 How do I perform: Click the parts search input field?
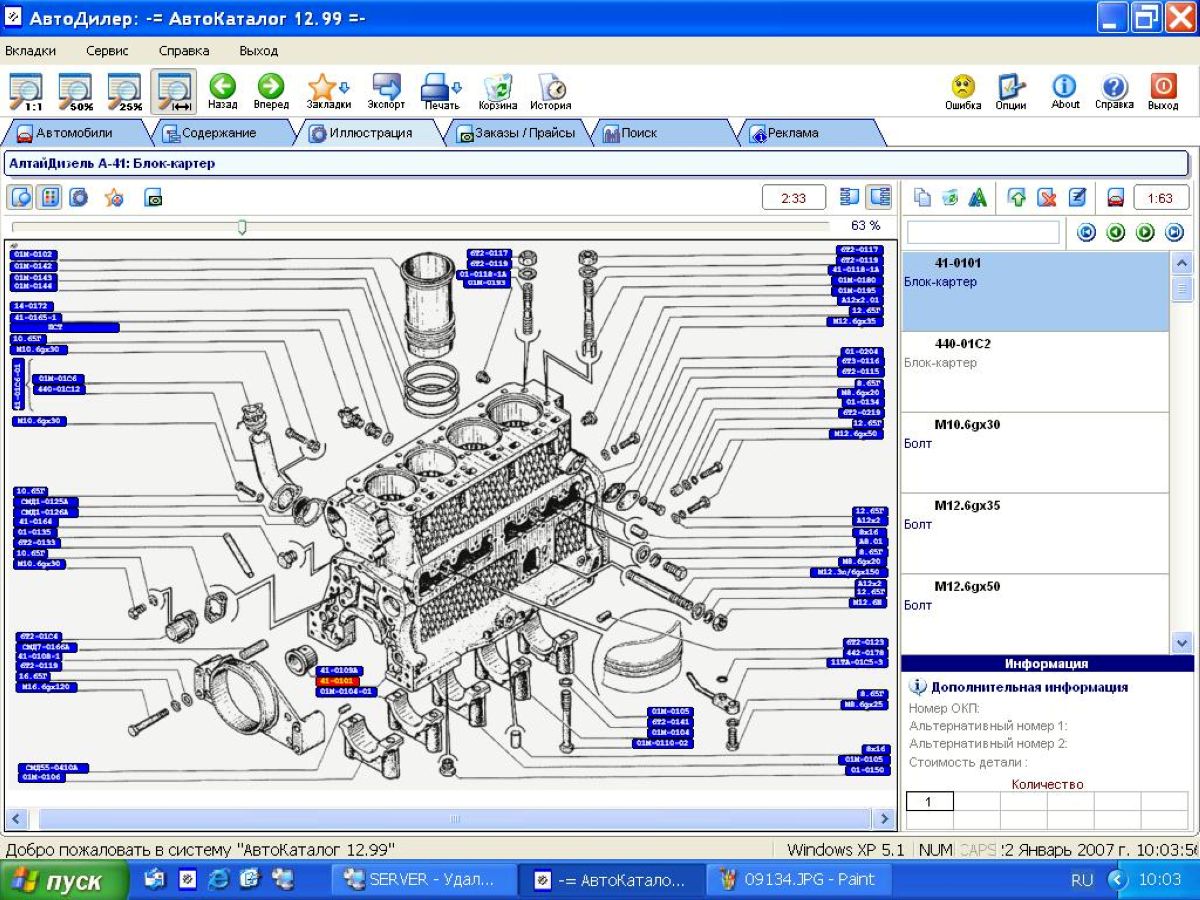pyautogui.click(x=982, y=232)
